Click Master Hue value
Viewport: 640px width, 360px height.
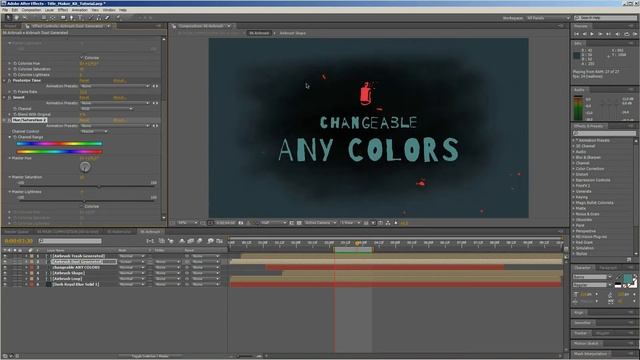[89, 158]
